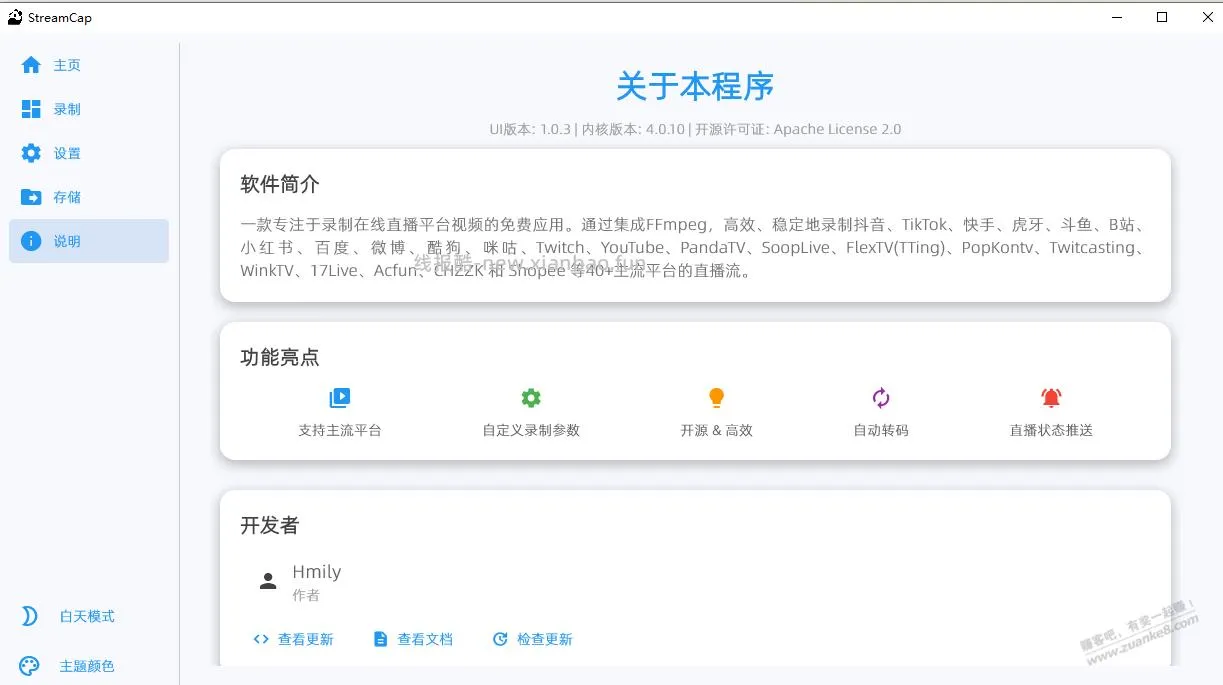The image size is (1223, 685).
Task: Minimize the StreamCap window
Action: pyautogui.click(x=1117, y=17)
